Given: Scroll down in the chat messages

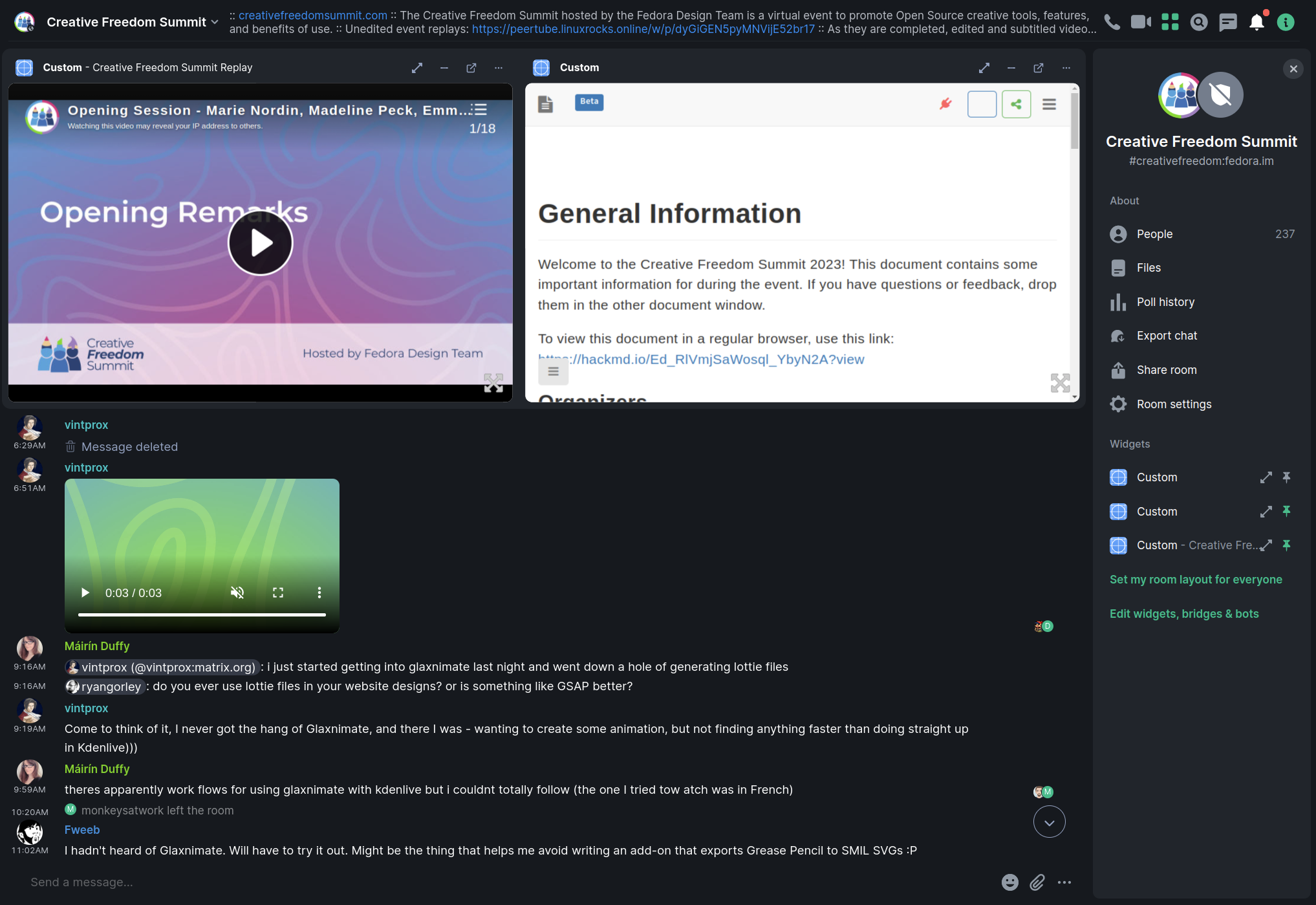Looking at the screenshot, I should click(x=1048, y=822).
